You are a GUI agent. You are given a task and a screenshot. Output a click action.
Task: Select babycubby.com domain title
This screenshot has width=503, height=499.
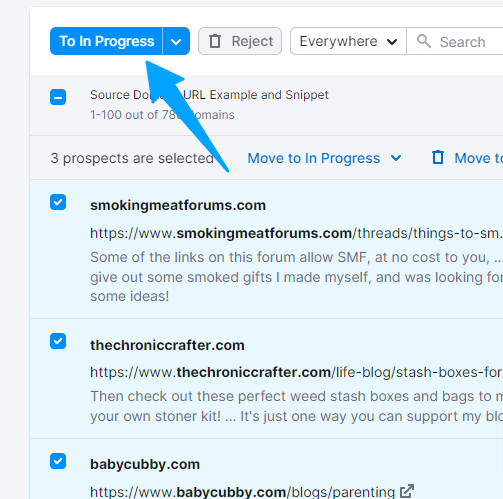pyautogui.click(x=145, y=464)
